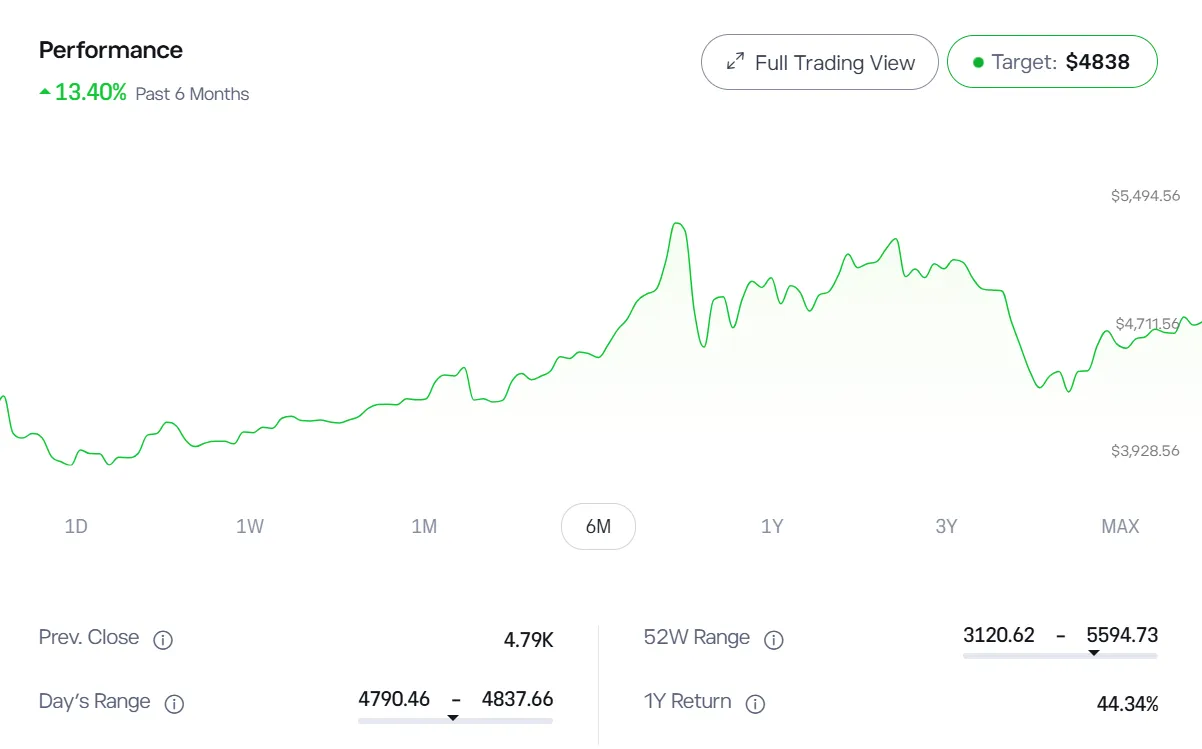Click the $4,711.56 axis label
The height and width of the screenshot is (749, 1202).
point(1147,324)
